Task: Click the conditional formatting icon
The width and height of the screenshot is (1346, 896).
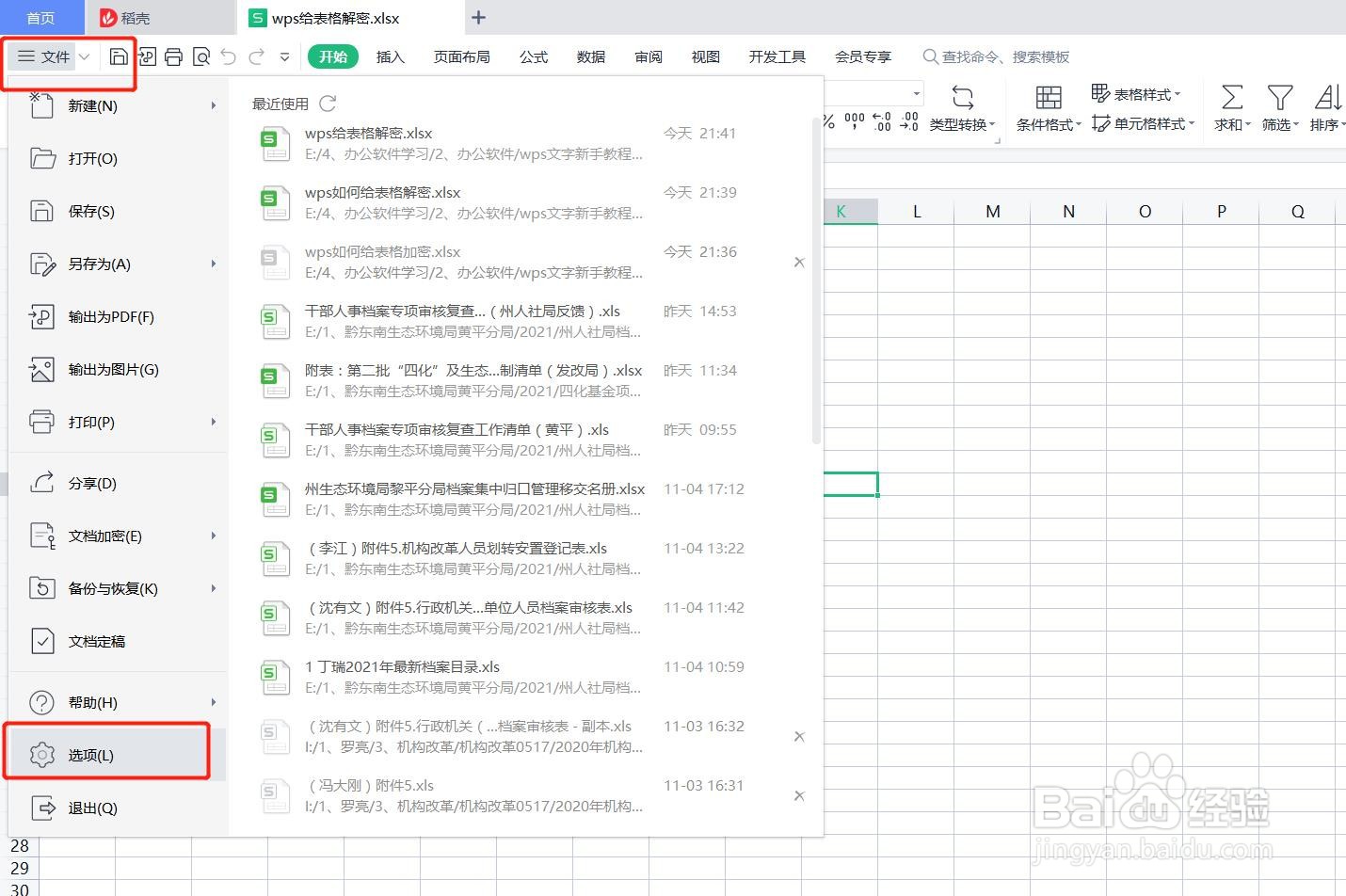Action: [x=1049, y=98]
